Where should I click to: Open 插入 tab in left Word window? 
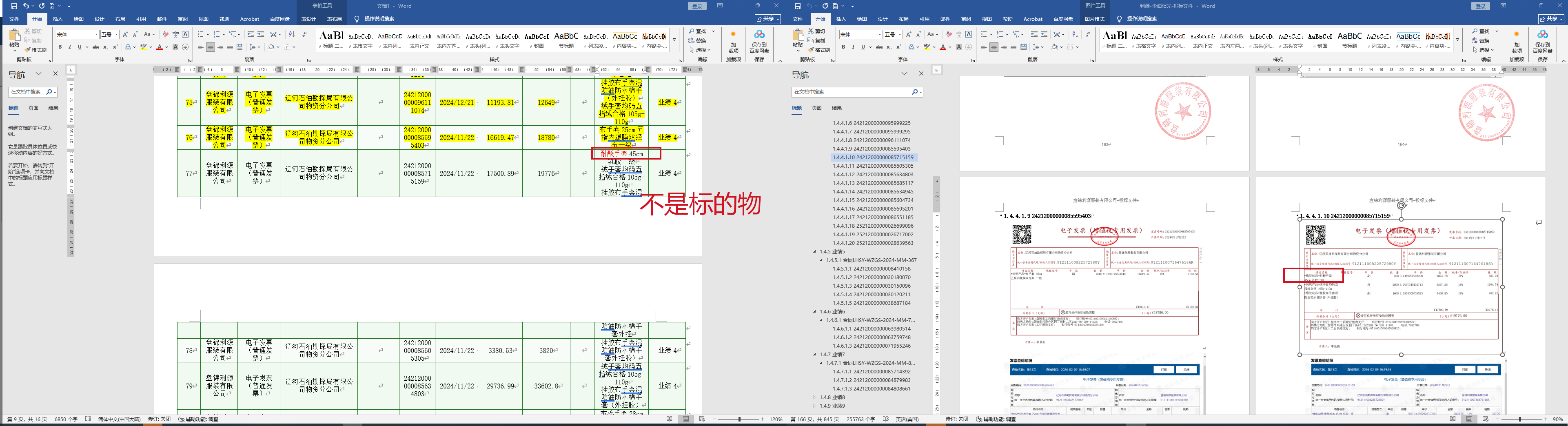click(58, 19)
